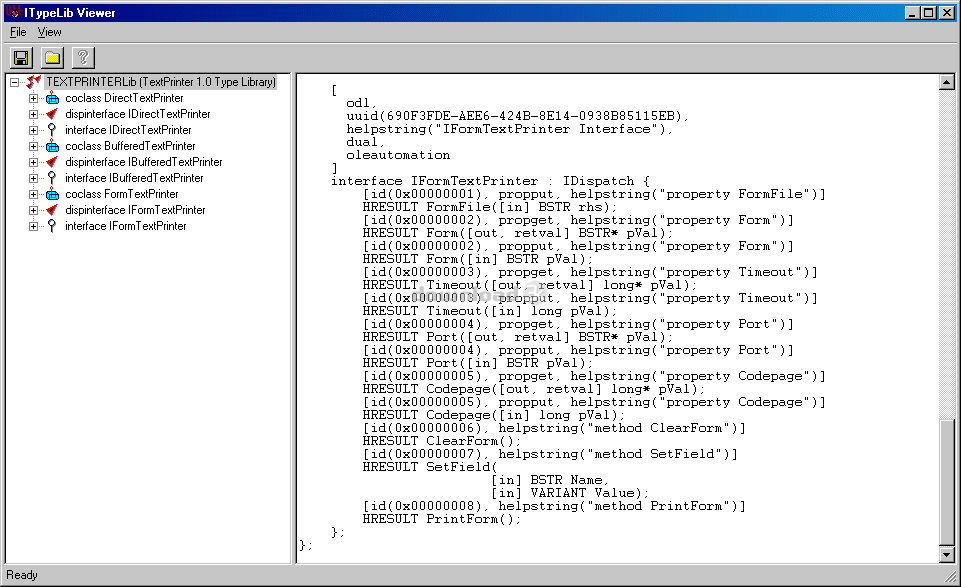Click the uuid(690F3FDE-AEE6-424B-8E14-0938B85115EB) line
The width and height of the screenshot is (961, 587).
pyautogui.click(x=517, y=116)
